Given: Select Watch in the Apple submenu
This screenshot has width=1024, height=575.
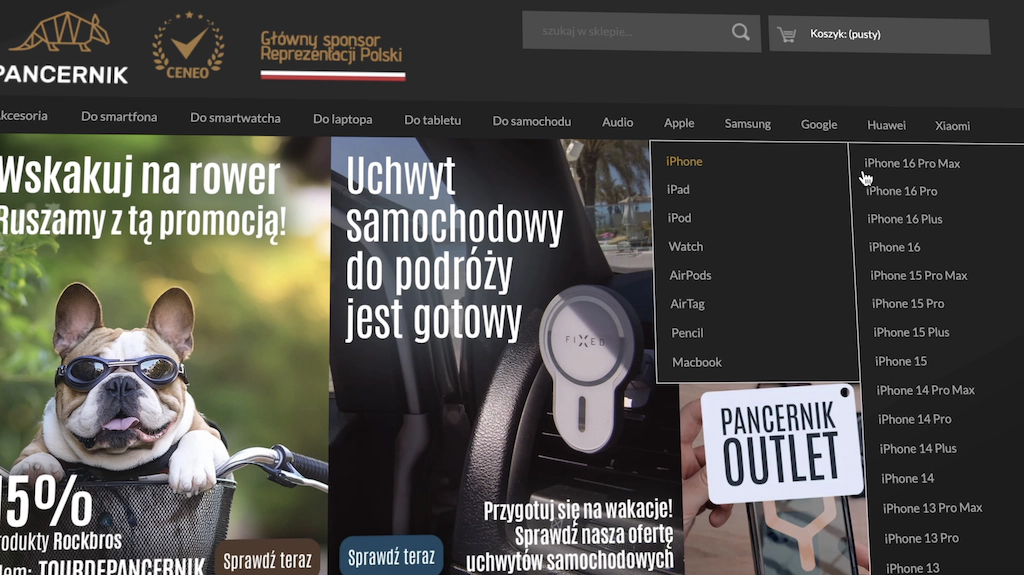Looking at the screenshot, I should click(686, 247).
